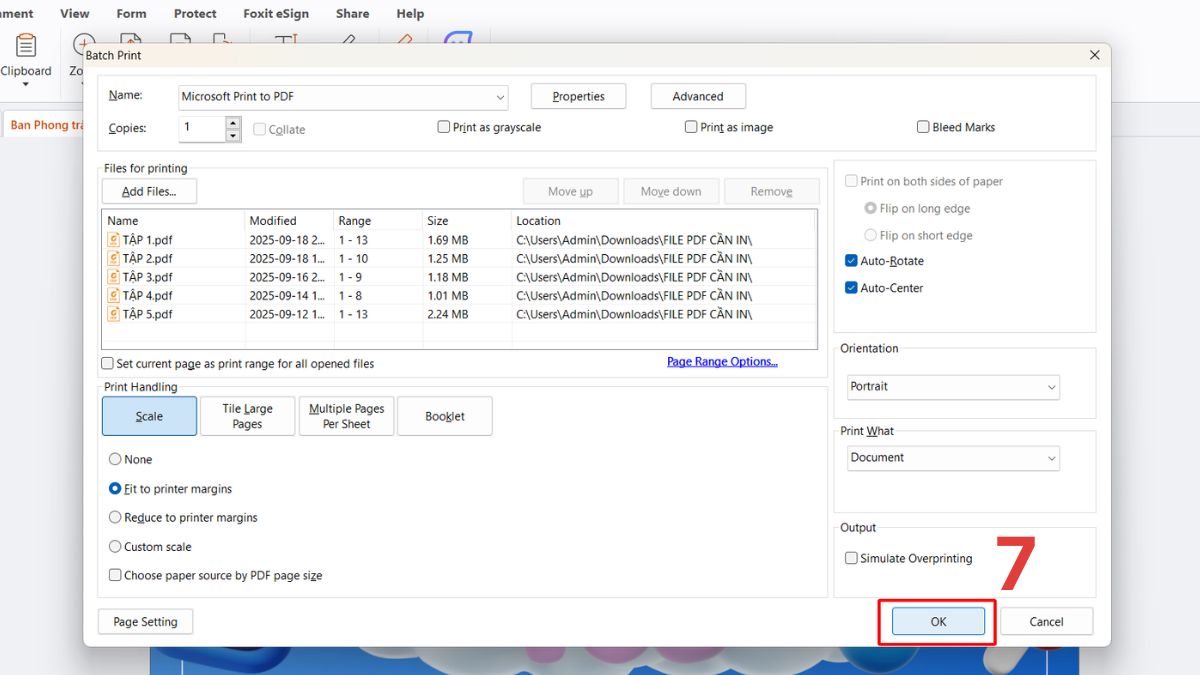This screenshot has width=1200, height=675.
Task: Click in the Copies number field
Action: (202, 128)
